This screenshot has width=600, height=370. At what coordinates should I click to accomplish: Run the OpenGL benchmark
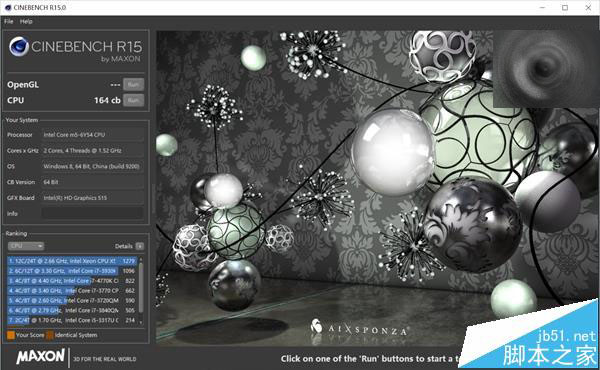click(133, 85)
